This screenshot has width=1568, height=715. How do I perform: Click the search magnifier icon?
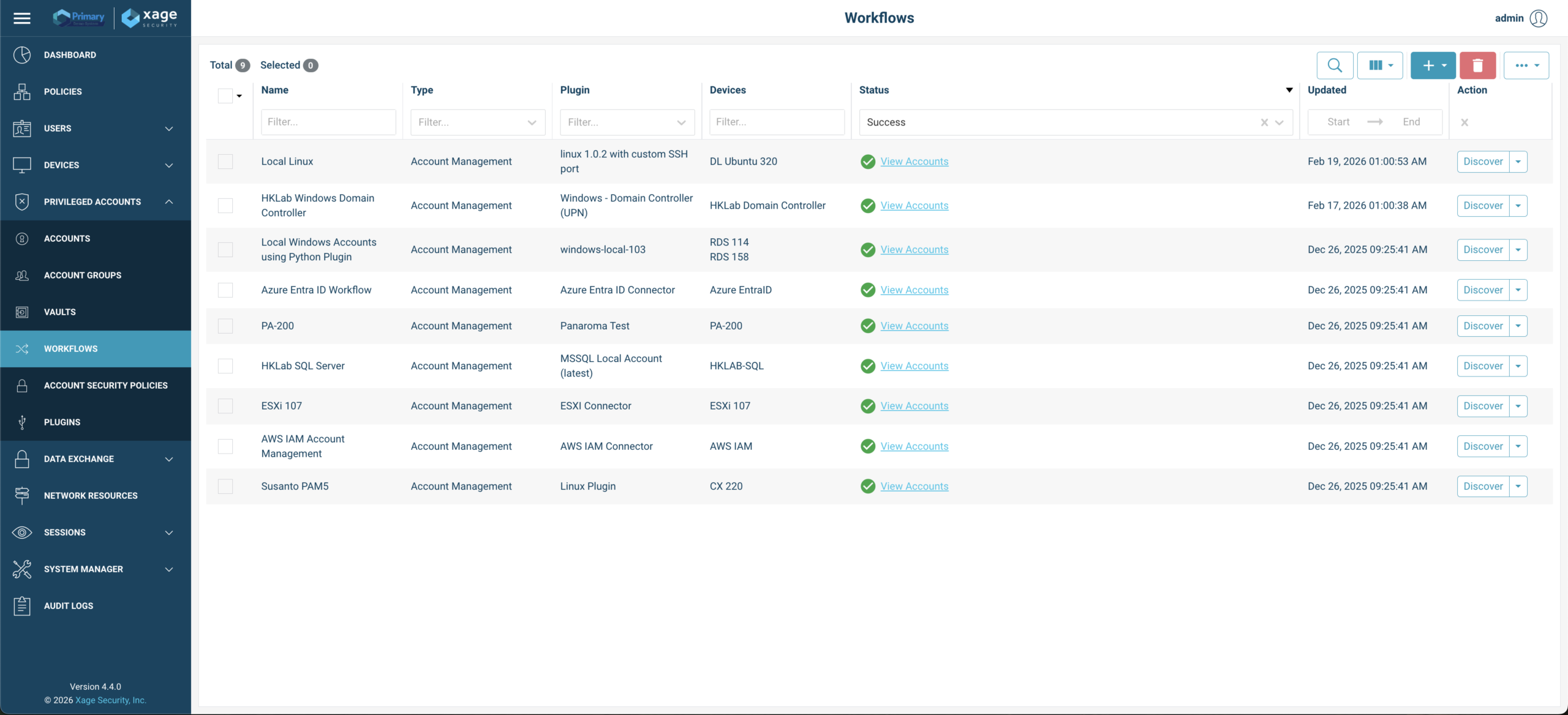[x=1335, y=65]
